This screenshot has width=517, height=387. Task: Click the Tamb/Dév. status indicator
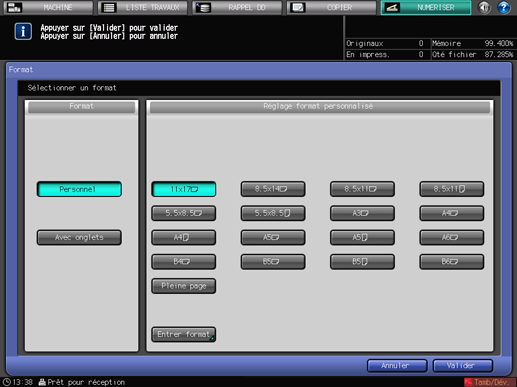coord(490,382)
